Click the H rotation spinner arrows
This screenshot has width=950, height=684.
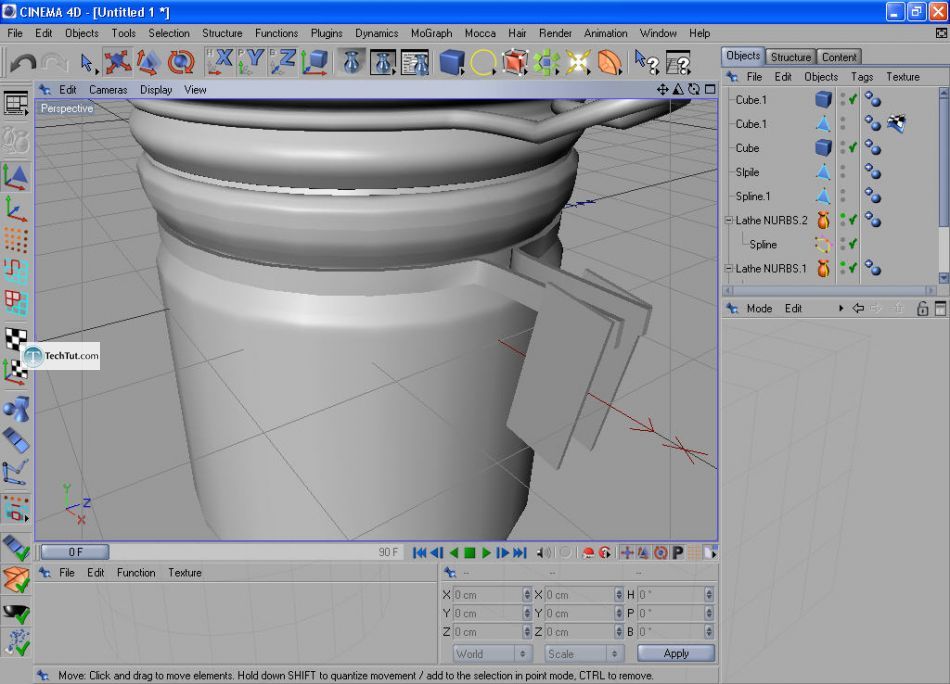coord(709,595)
